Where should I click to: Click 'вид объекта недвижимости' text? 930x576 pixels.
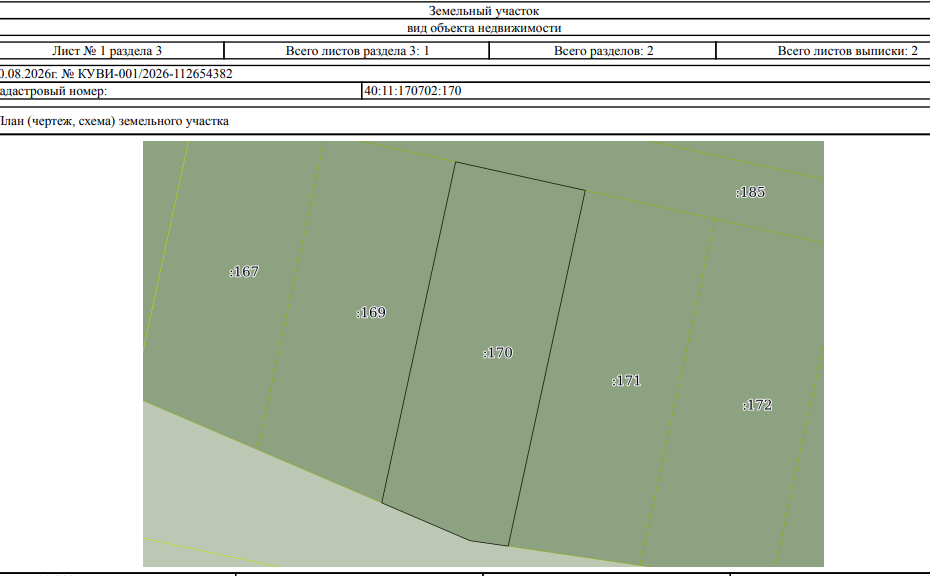click(484, 28)
